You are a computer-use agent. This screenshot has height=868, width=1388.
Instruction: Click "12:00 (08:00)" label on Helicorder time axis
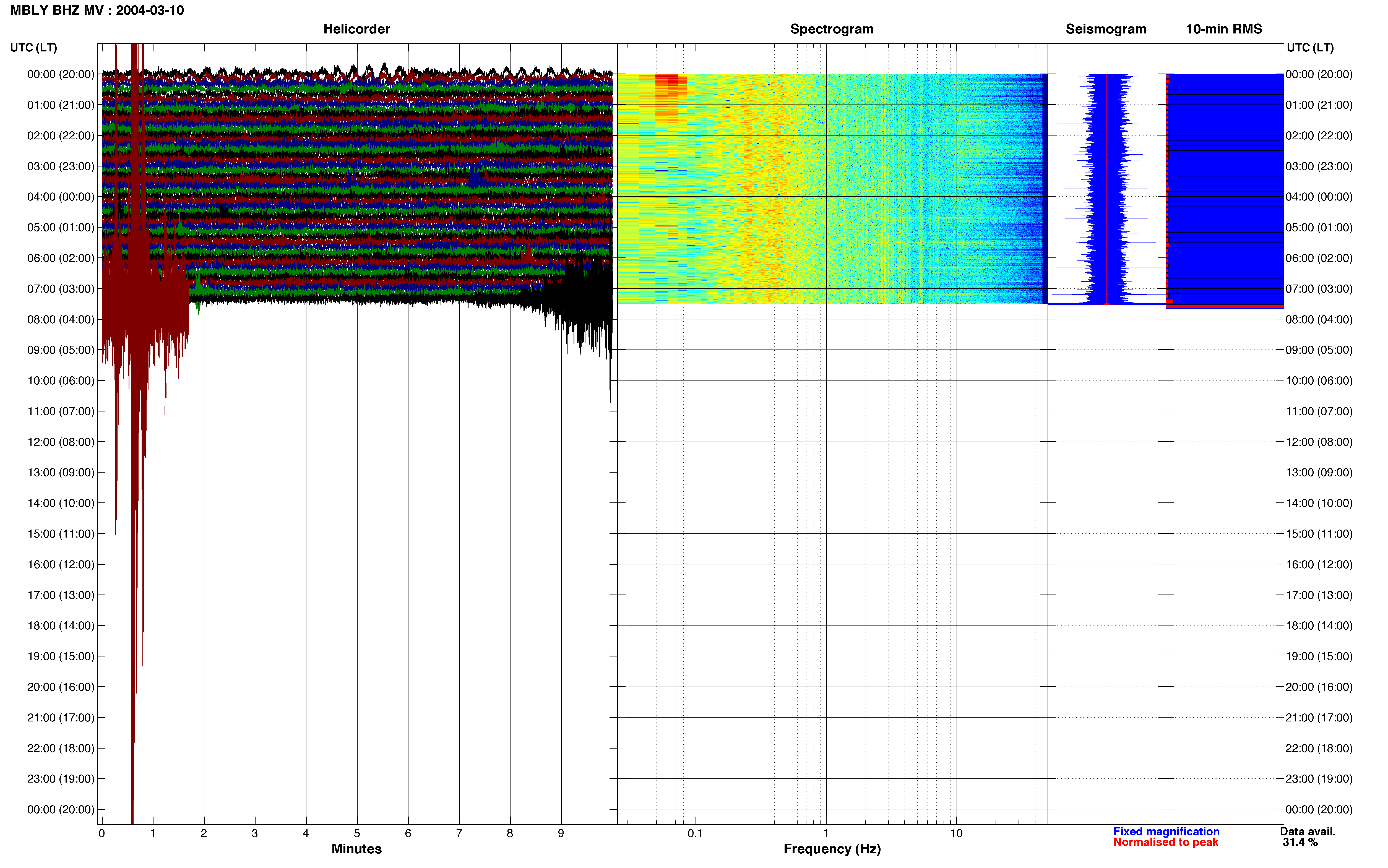pos(60,442)
